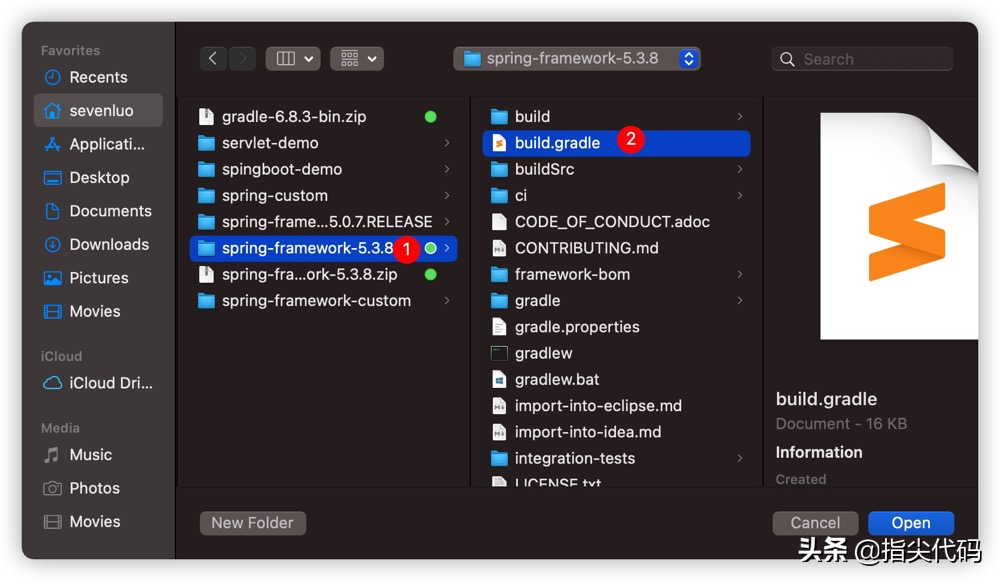The width and height of the screenshot is (1000, 581).
Task: Open the item grouping dropdown
Action: pyautogui.click(x=357, y=59)
